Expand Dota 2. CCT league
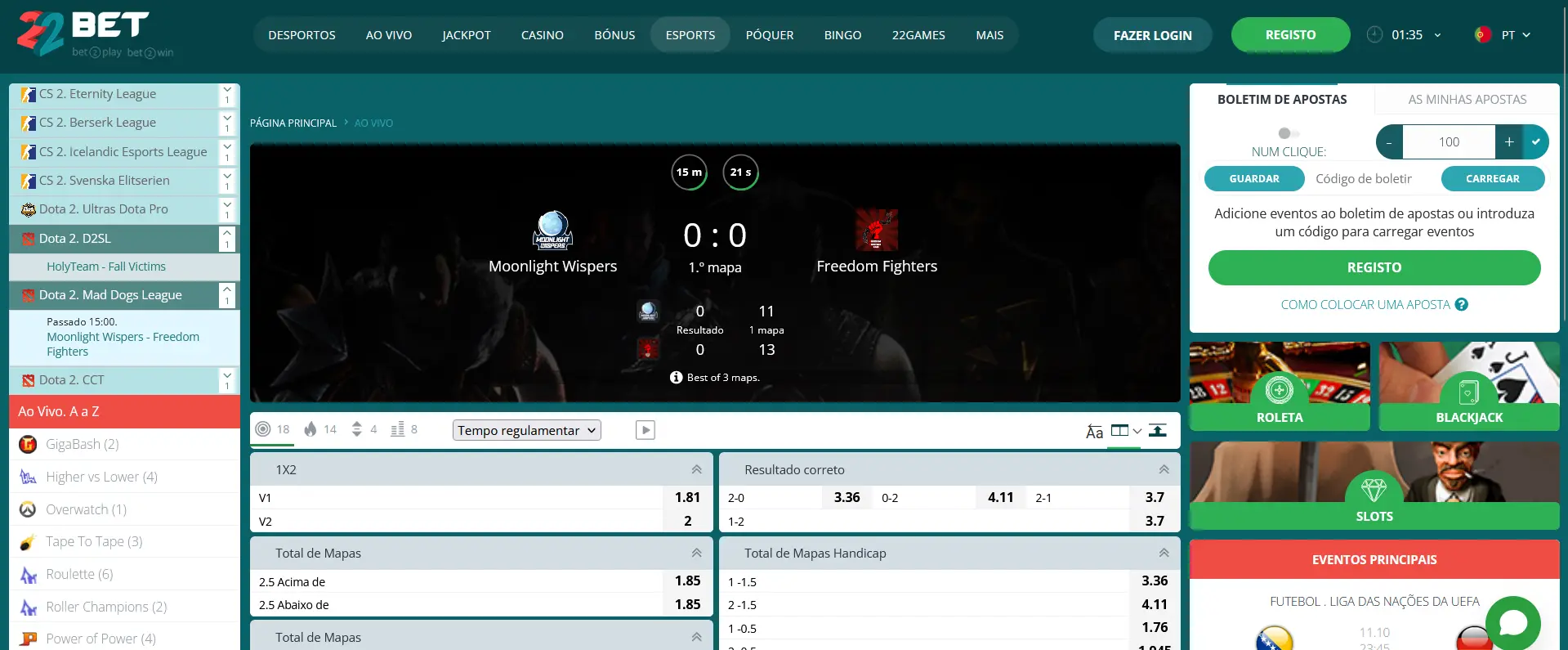This screenshot has height=650, width=1568. tap(227, 380)
